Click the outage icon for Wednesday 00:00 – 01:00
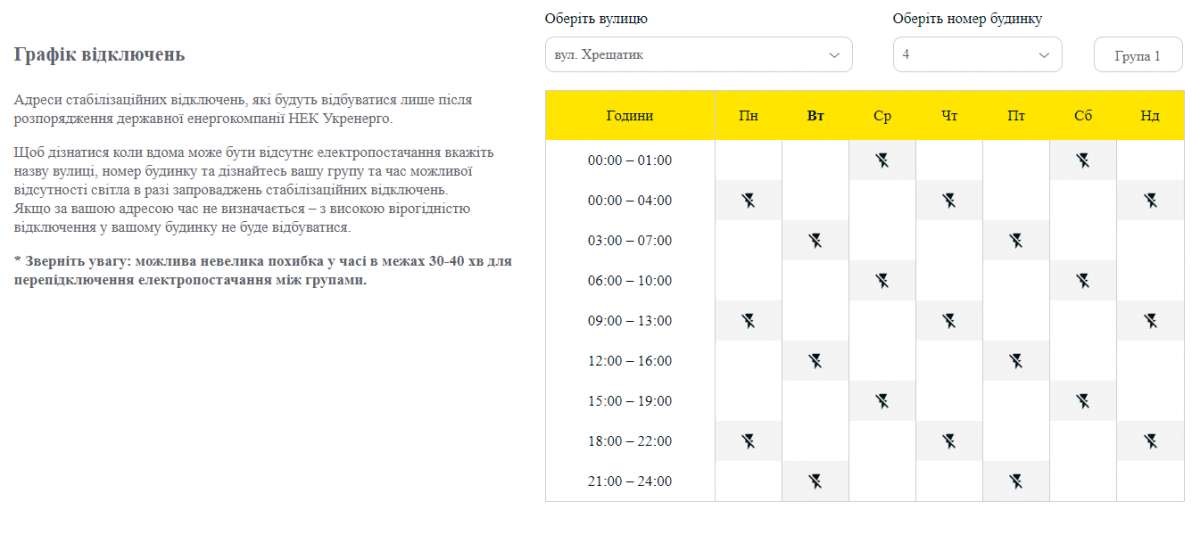1200x551 pixels. (x=882, y=160)
